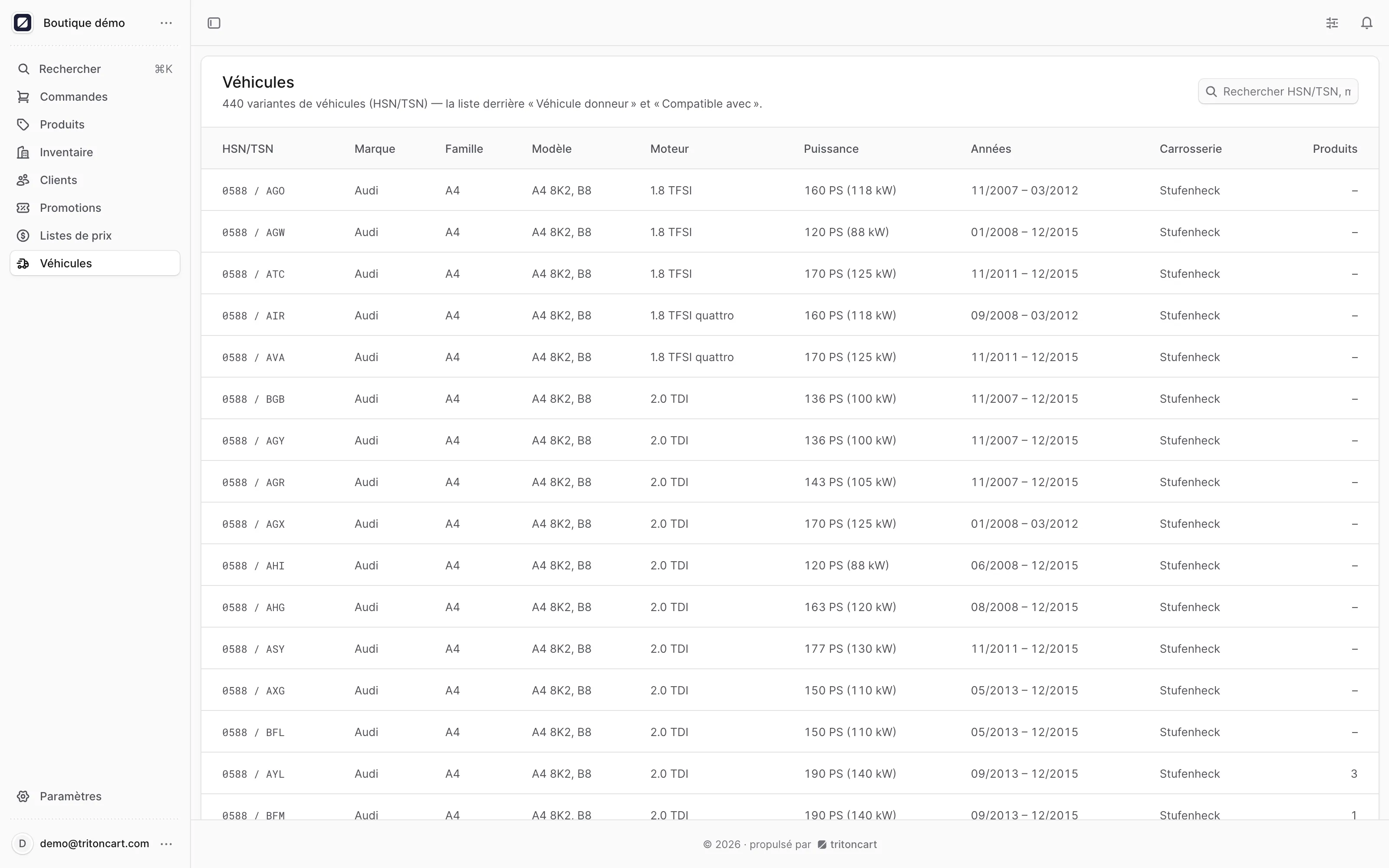The image size is (1389, 868).
Task: Toggle the sidebar panel icon
Action: click(214, 23)
